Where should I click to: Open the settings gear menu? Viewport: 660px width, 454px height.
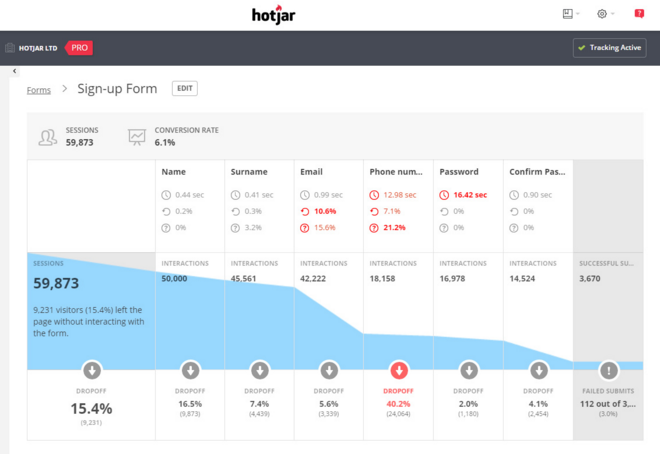(x=605, y=14)
